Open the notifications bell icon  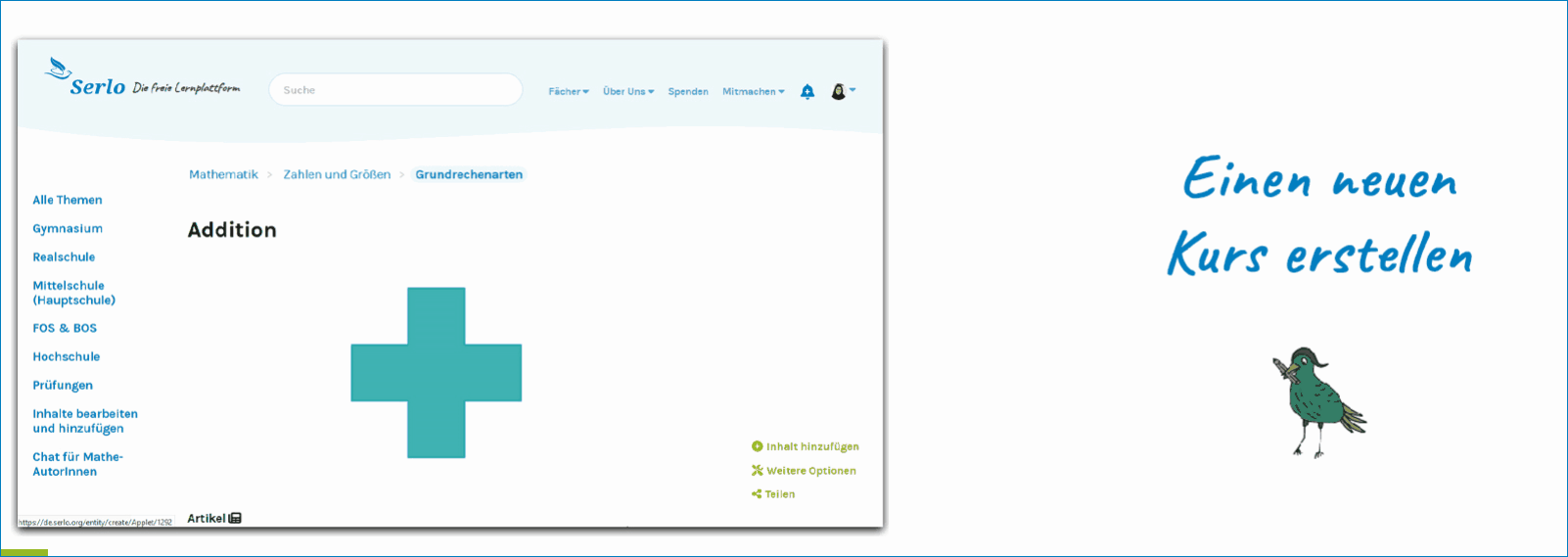pos(807,91)
